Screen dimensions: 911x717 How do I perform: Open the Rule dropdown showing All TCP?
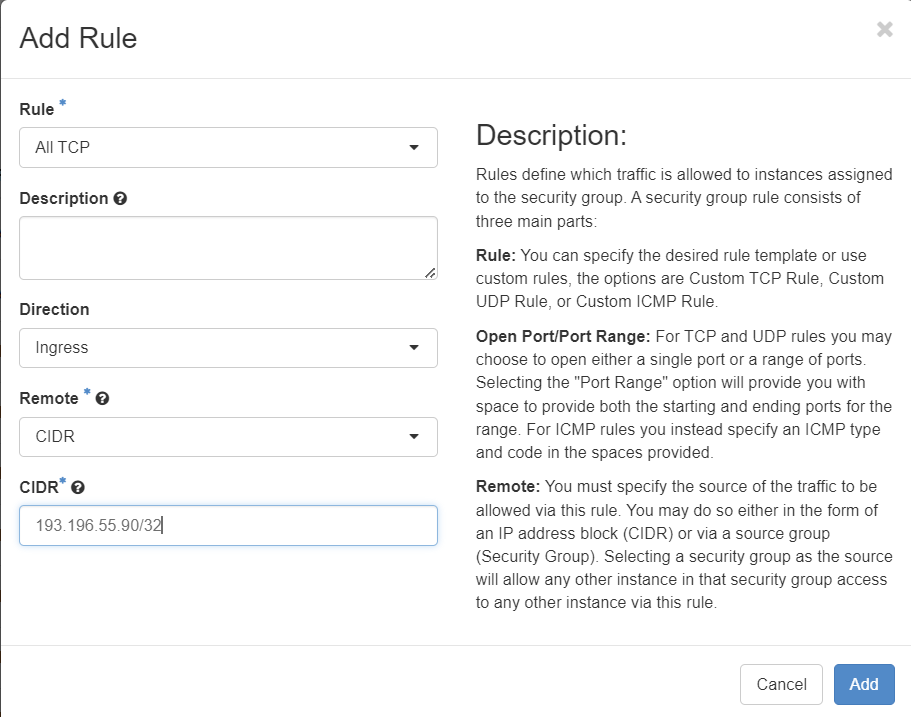228,147
